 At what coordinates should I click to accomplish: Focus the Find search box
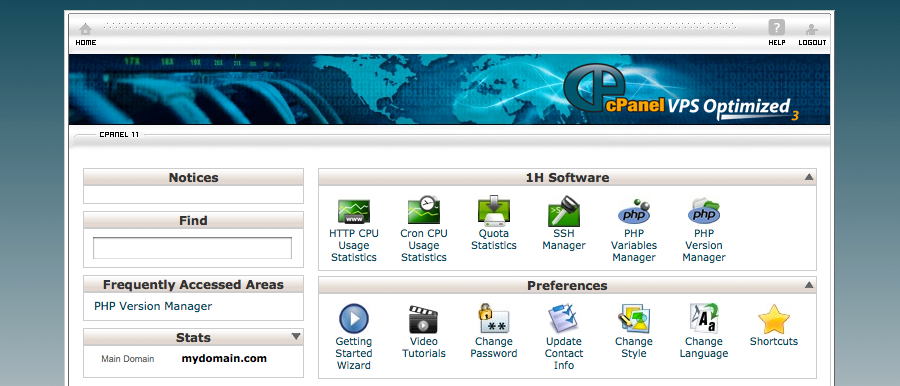(x=192, y=248)
